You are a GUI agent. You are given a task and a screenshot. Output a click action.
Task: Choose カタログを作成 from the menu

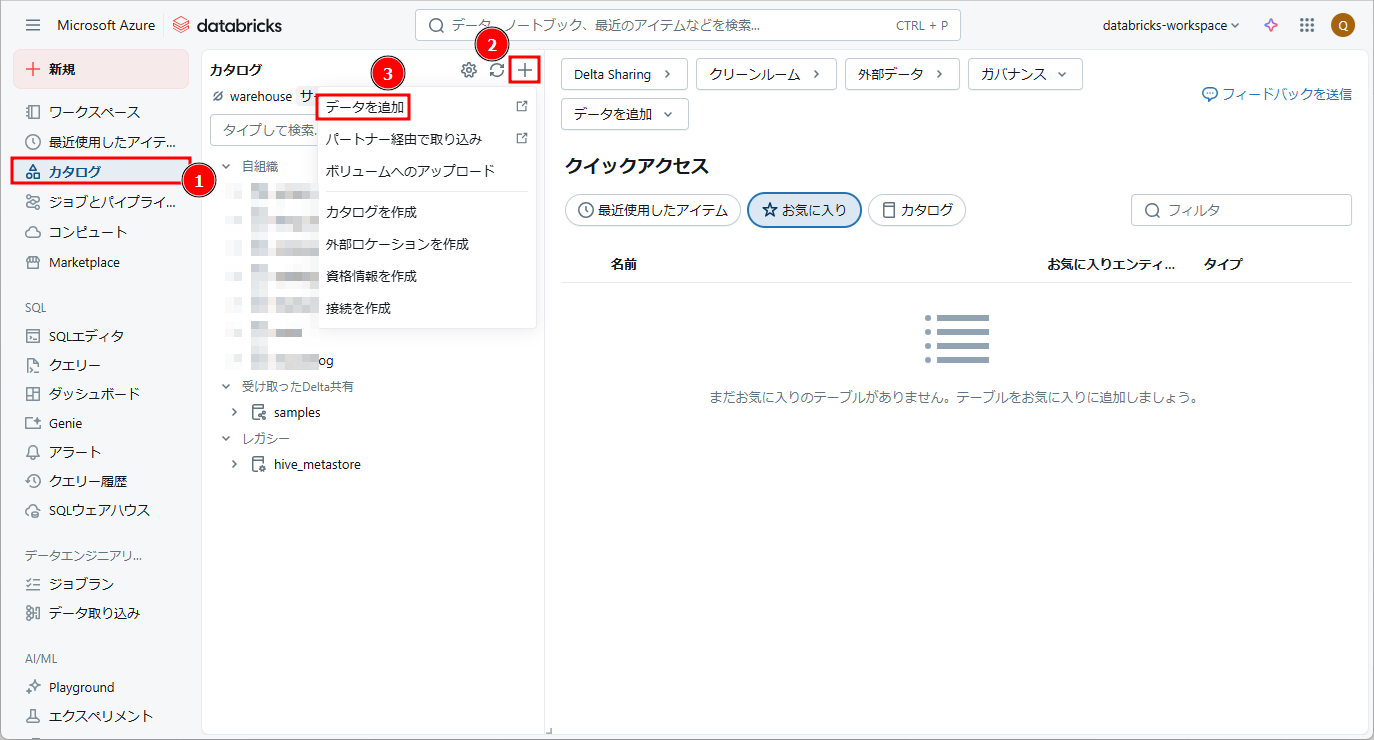(371, 212)
